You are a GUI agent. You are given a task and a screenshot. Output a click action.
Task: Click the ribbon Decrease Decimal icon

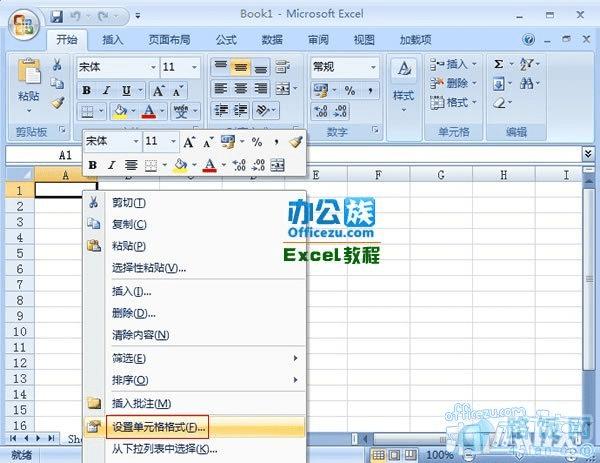click(341, 111)
